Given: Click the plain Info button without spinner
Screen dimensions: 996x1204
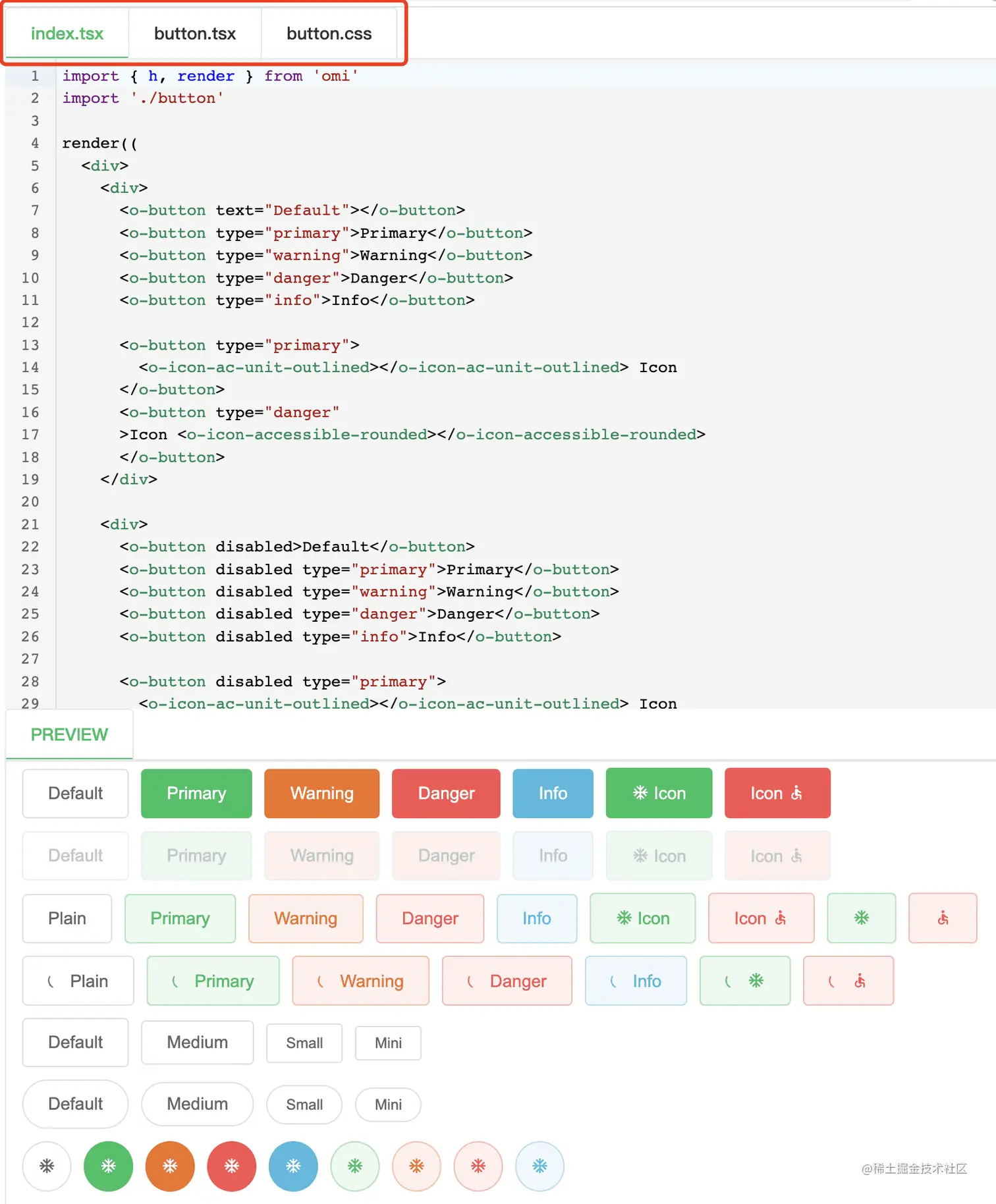Looking at the screenshot, I should 537,918.
